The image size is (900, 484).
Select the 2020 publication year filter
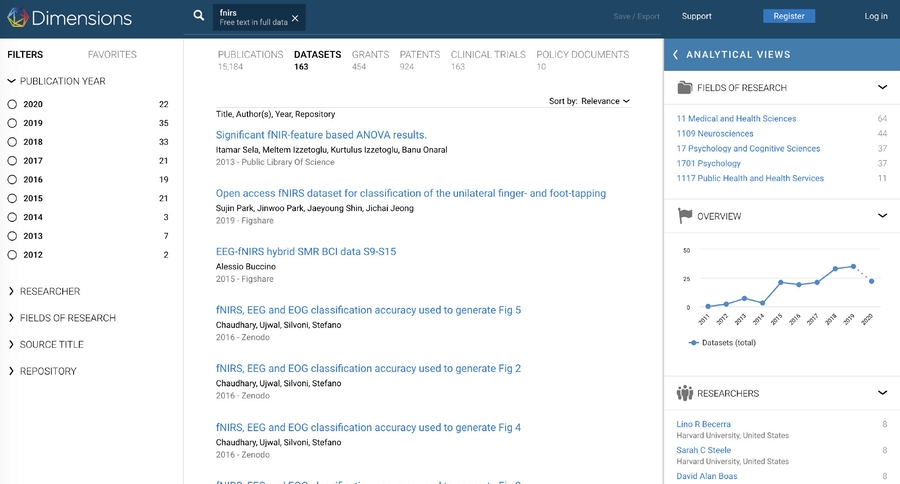click(x=12, y=104)
